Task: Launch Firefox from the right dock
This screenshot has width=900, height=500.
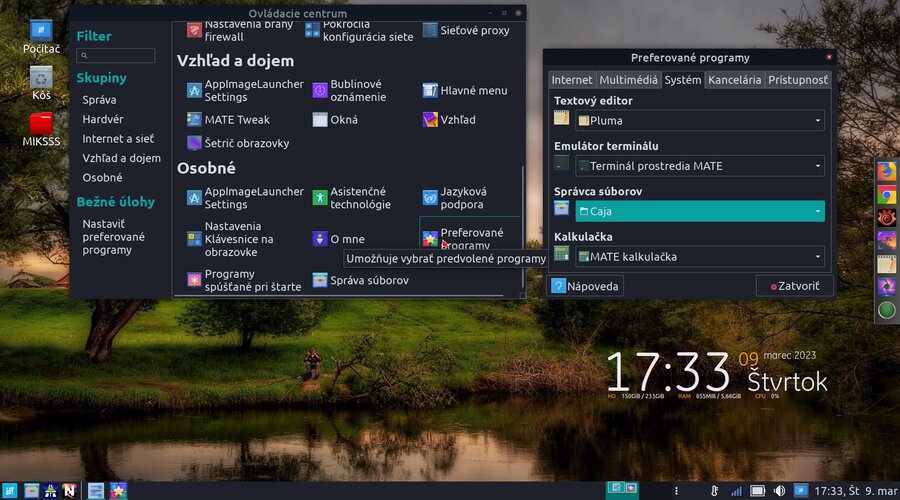Action: [886, 171]
